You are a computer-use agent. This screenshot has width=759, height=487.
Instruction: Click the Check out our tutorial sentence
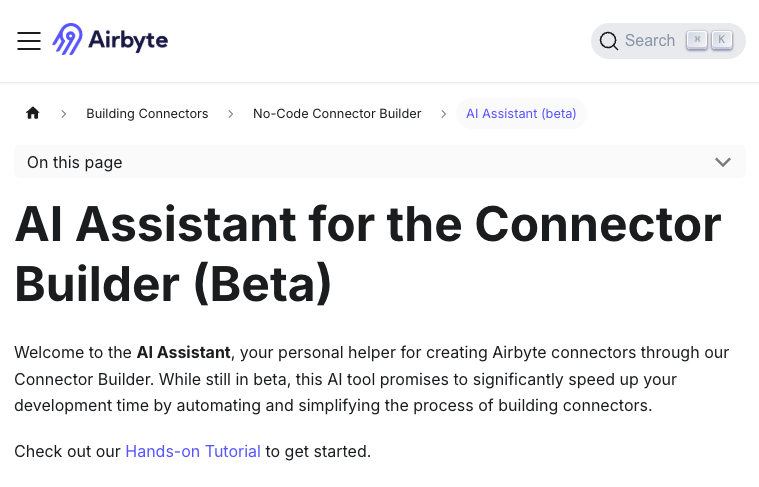(x=68, y=451)
